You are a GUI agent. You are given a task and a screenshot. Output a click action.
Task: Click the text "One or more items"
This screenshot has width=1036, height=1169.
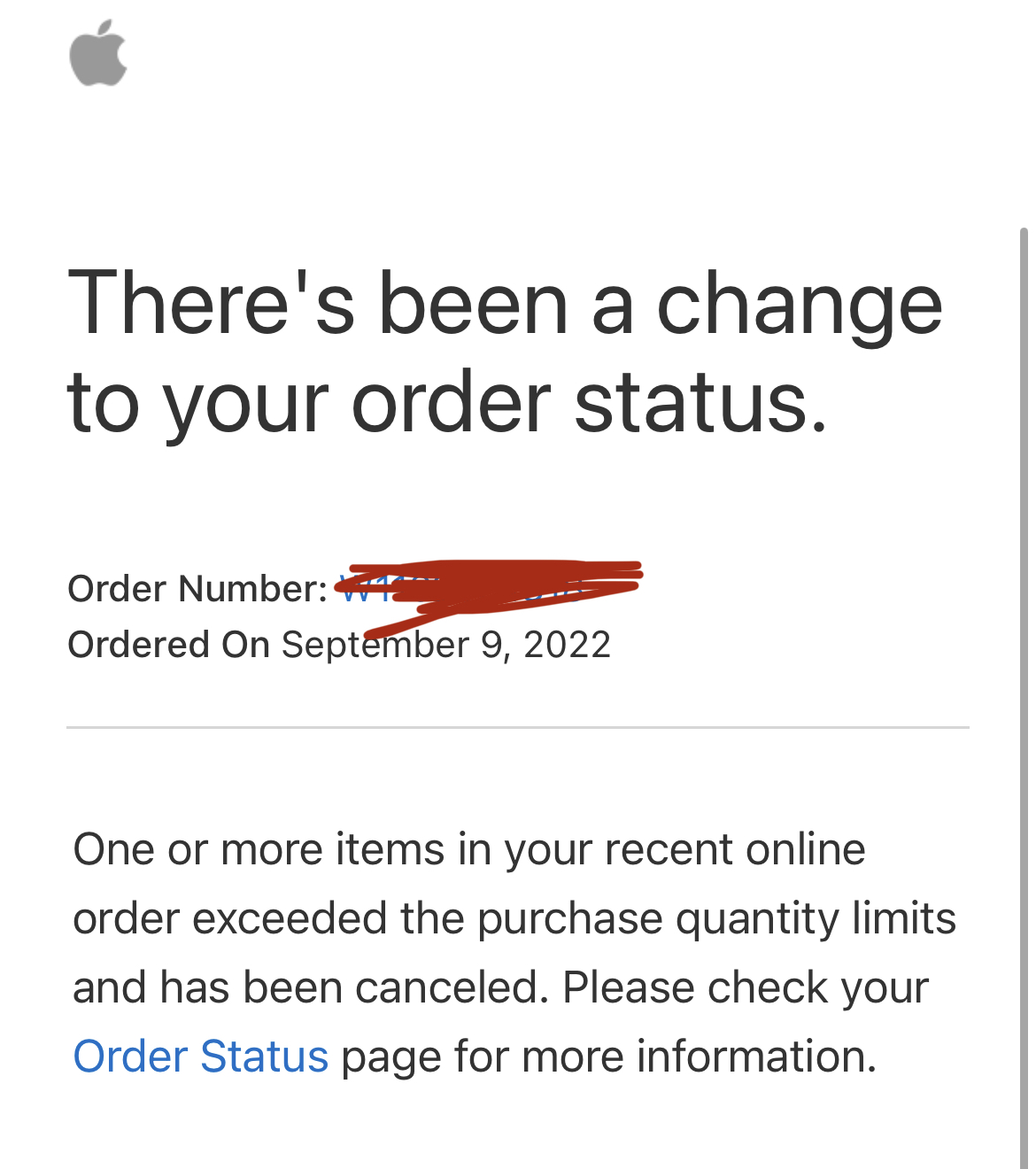click(x=259, y=848)
